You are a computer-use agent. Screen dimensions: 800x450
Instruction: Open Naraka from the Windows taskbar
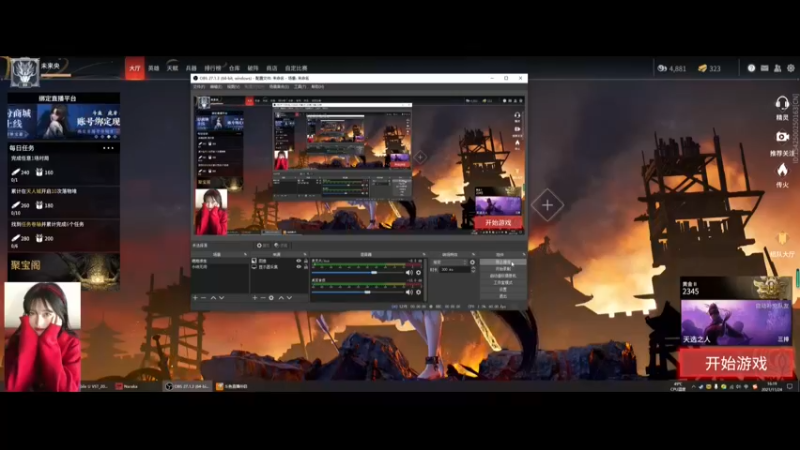(127, 386)
